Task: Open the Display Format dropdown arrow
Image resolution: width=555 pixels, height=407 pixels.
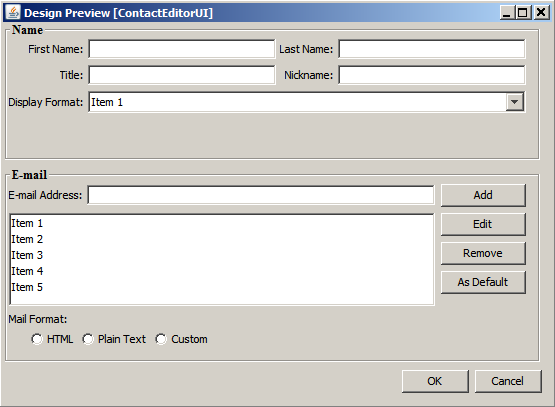Action: [514, 102]
